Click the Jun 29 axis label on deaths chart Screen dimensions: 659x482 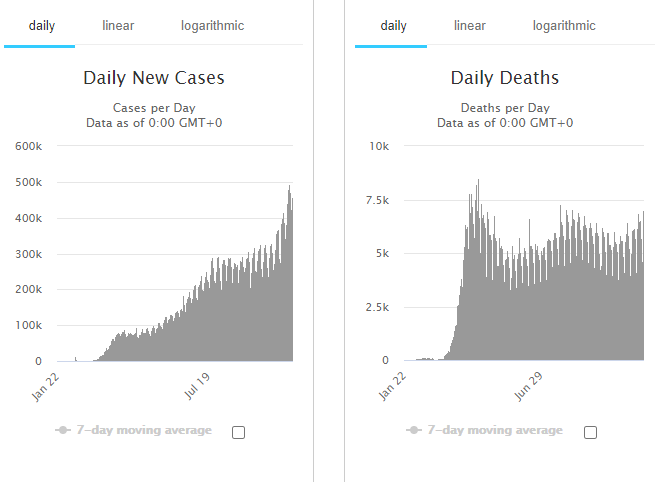(x=528, y=387)
